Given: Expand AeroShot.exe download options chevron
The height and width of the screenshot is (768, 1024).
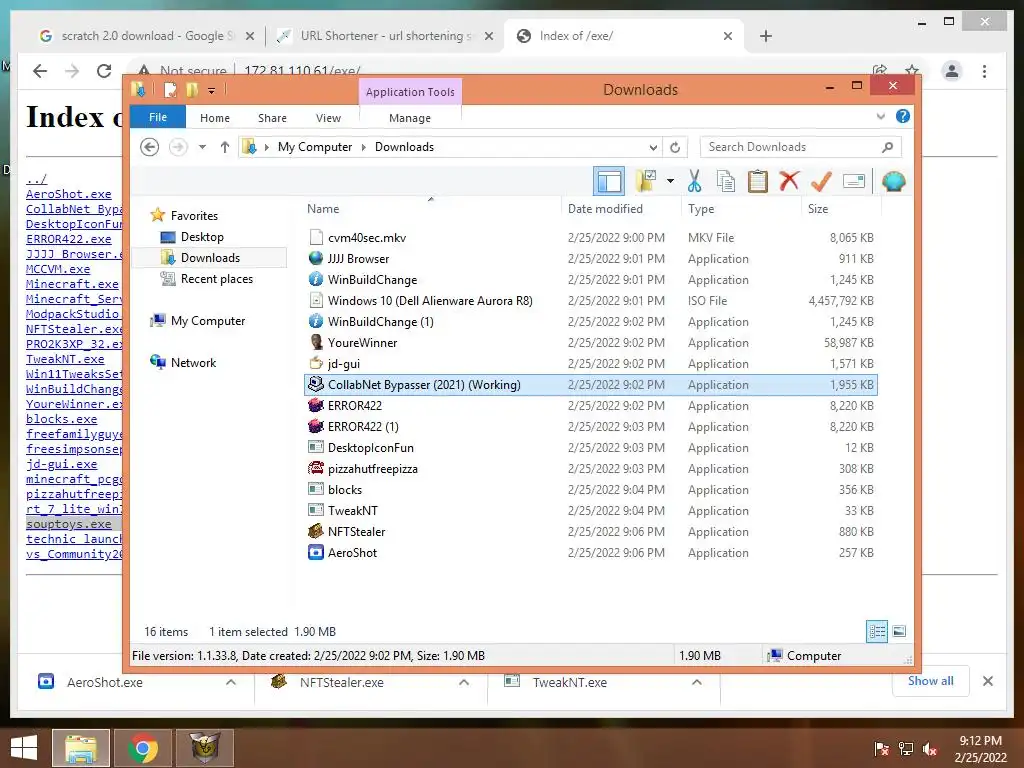Looking at the screenshot, I should tap(231, 682).
